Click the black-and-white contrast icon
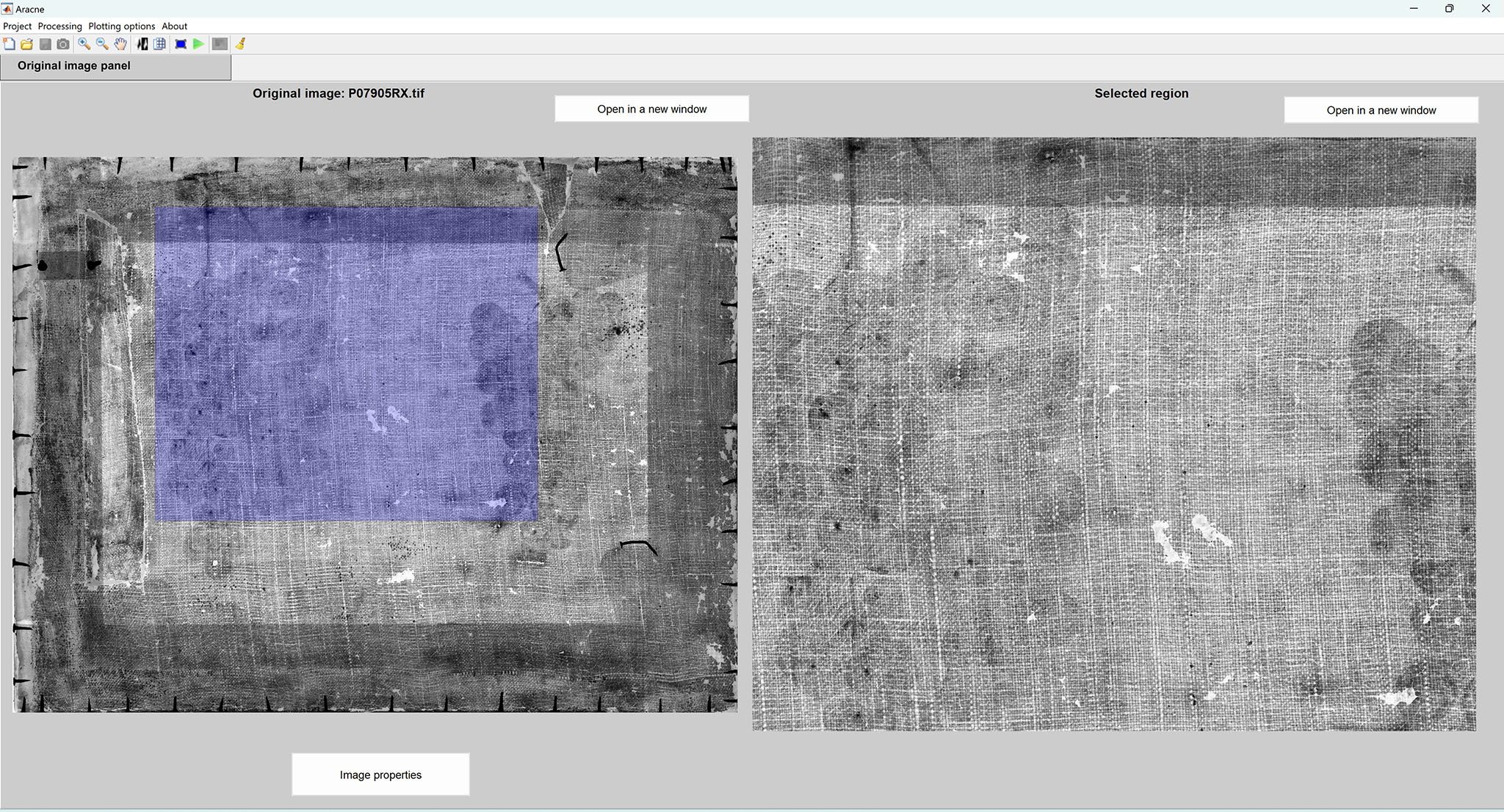This screenshot has height=812, width=1504. 142,44
